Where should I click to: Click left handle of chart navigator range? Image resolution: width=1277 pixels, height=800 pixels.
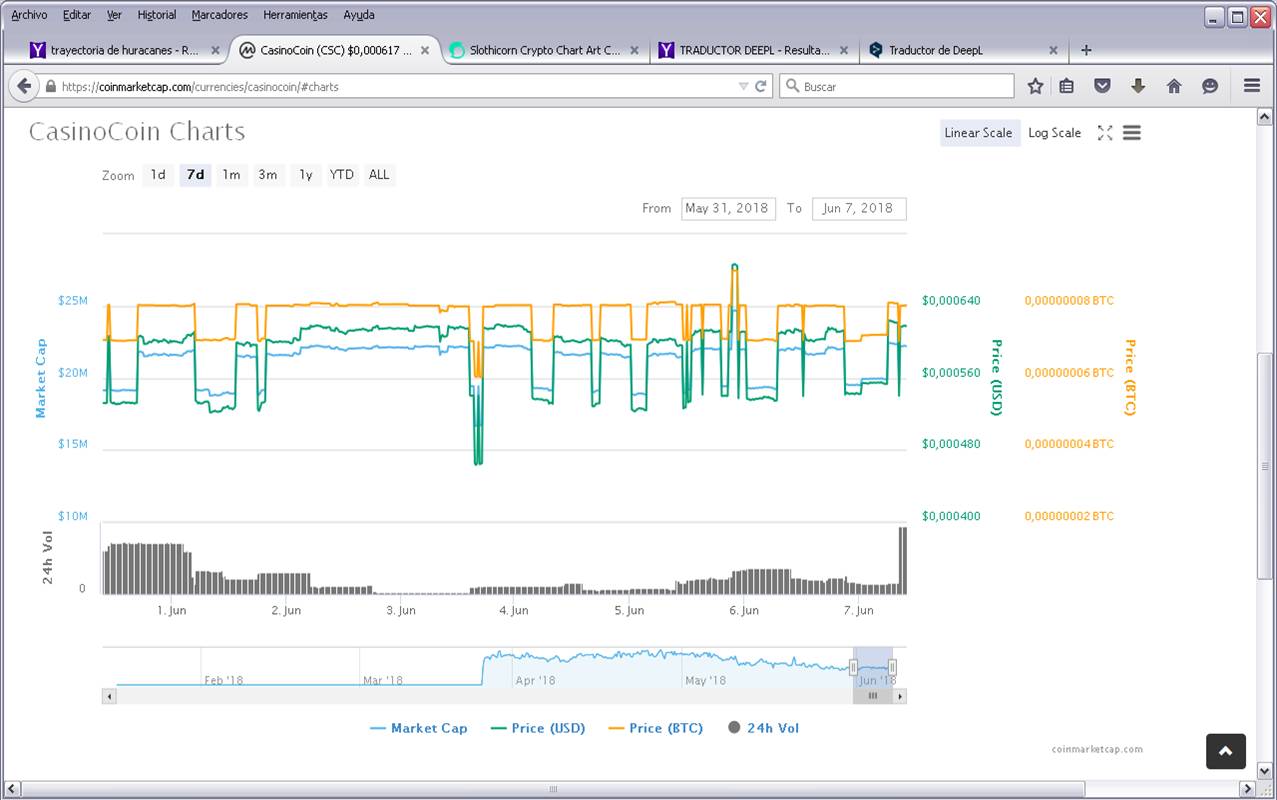point(854,667)
